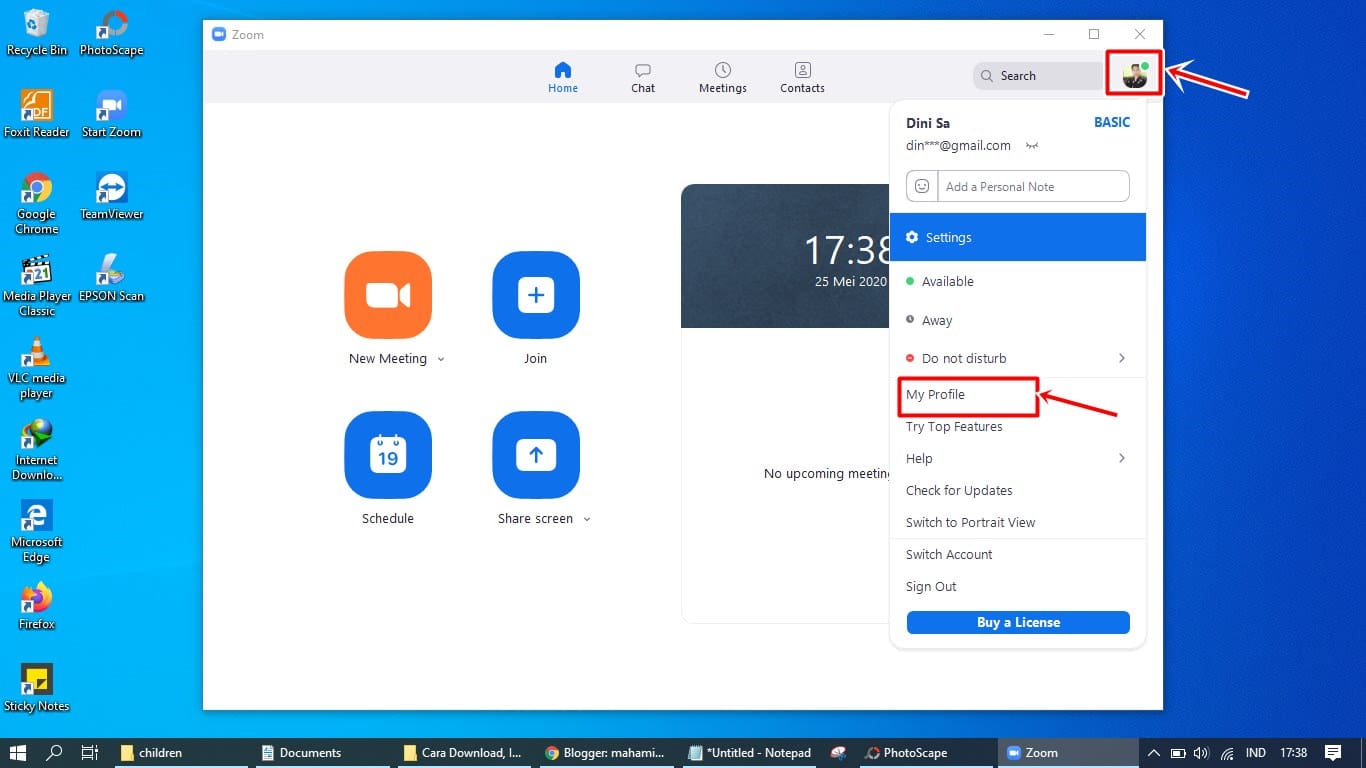Click the Join meeting icon
This screenshot has width=1366, height=768.
[x=535, y=295]
